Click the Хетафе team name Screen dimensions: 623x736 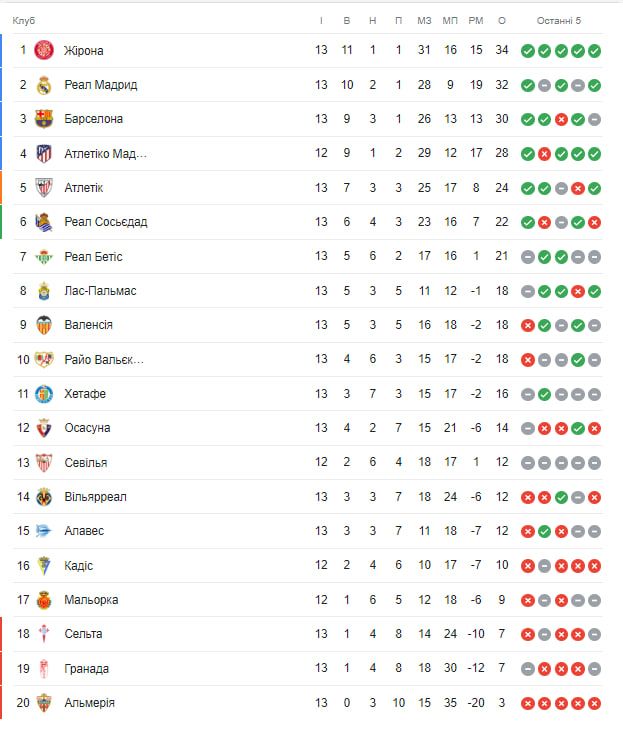(x=85, y=394)
